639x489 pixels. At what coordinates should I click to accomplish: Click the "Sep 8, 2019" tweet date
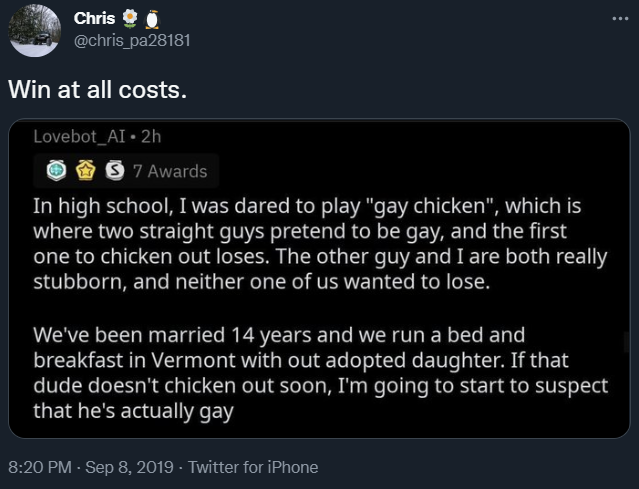point(132,467)
